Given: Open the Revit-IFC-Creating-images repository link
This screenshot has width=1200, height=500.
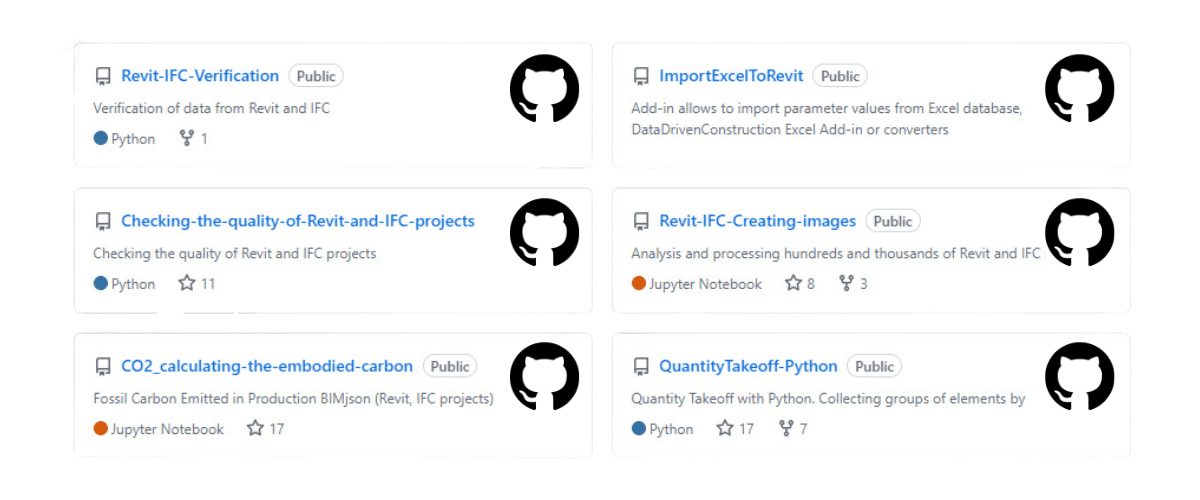Looking at the screenshot, I should pos(757,221).
